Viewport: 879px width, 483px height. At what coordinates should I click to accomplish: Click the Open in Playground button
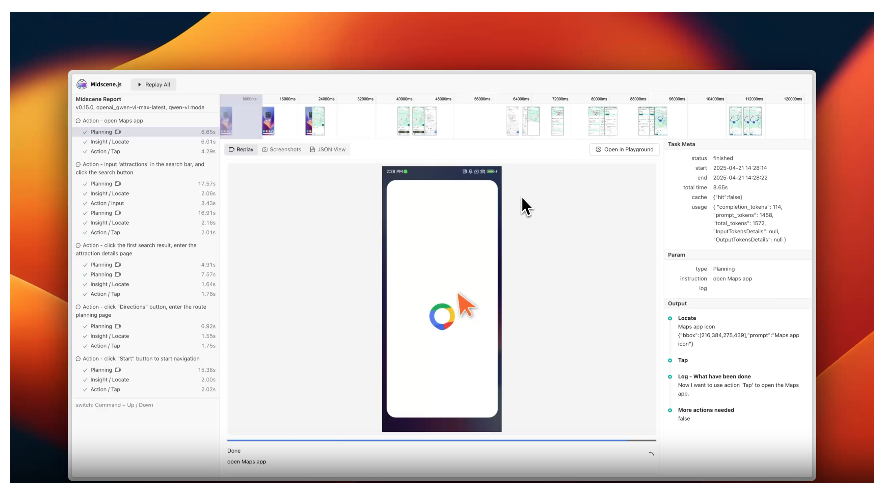tap(624, 150)
